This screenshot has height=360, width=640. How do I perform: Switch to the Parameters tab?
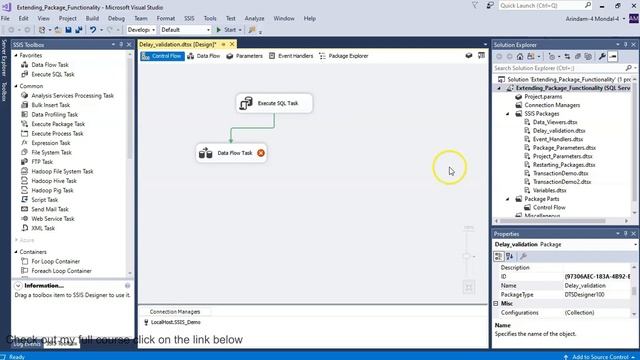[x=244, y=56]
